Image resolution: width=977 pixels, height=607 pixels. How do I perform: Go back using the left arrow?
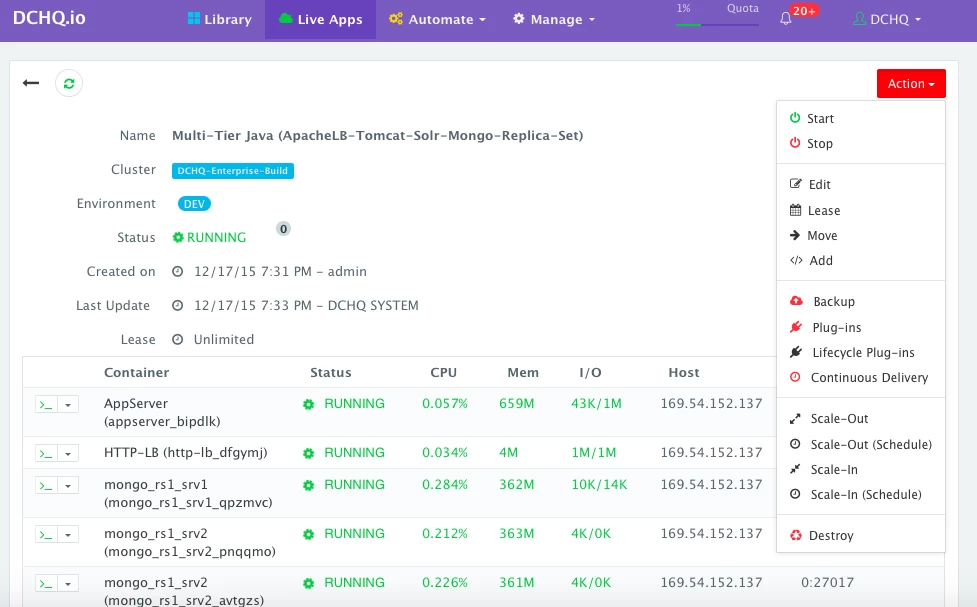[x=31, y=83]
